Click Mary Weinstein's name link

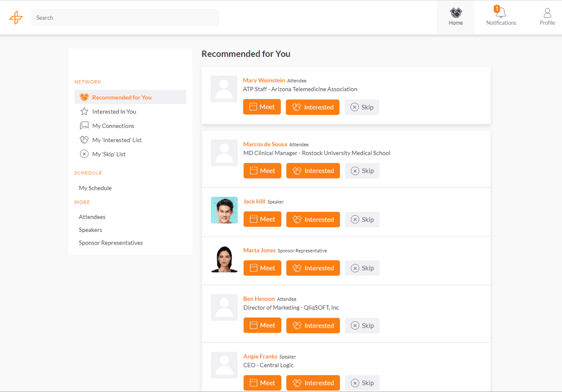pyautogui.click(x=264, y=80)
